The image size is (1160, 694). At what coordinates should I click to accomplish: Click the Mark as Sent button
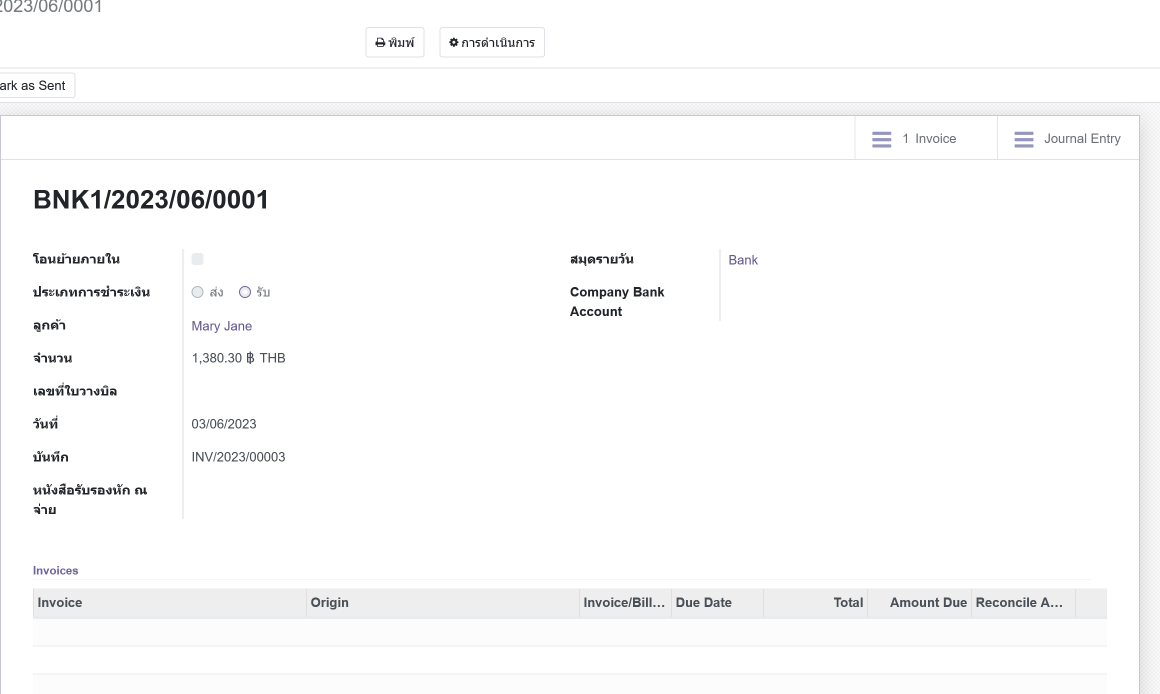34,86
